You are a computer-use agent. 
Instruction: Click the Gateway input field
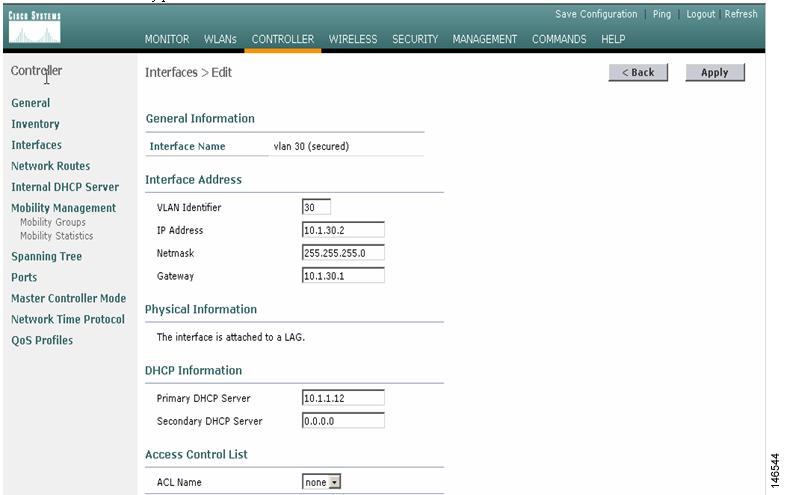pos(343,276)
